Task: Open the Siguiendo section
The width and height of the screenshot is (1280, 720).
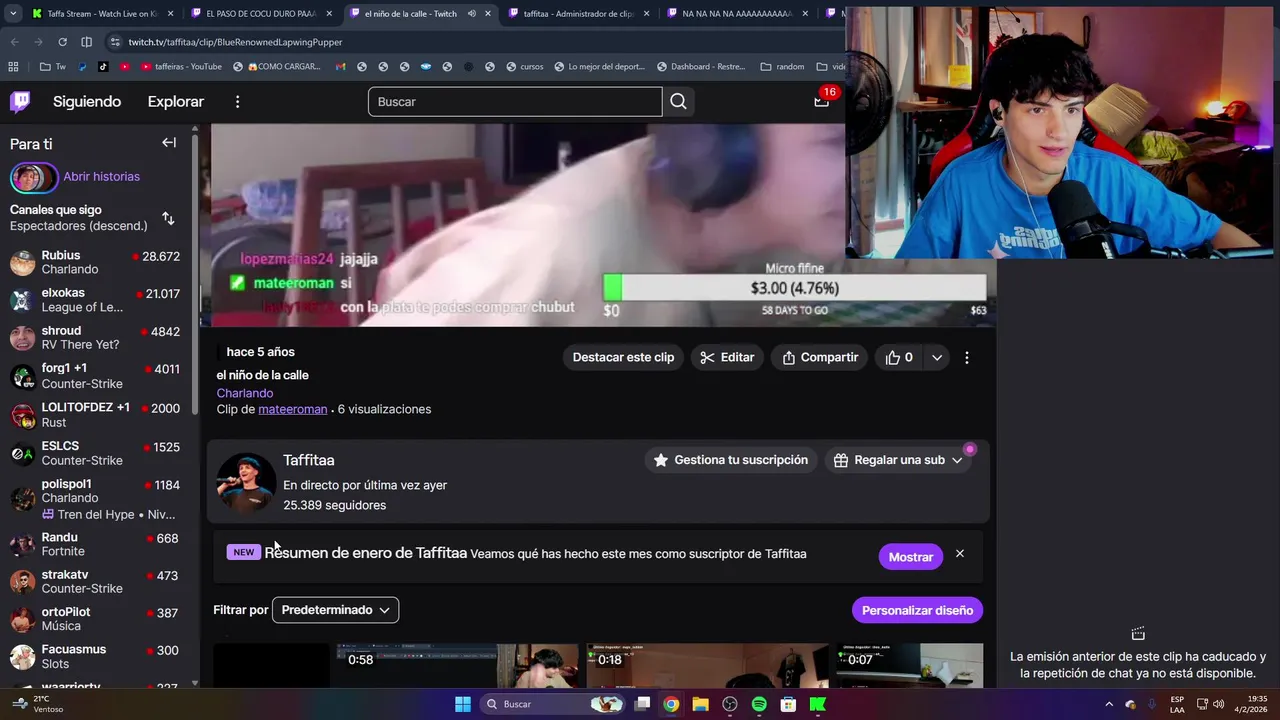Action: pos(87,101)
